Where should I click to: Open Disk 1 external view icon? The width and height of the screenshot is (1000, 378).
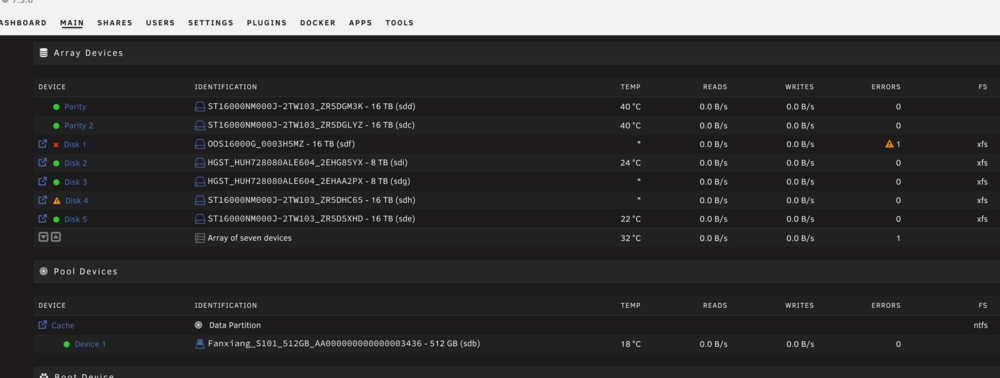point(43,144)
